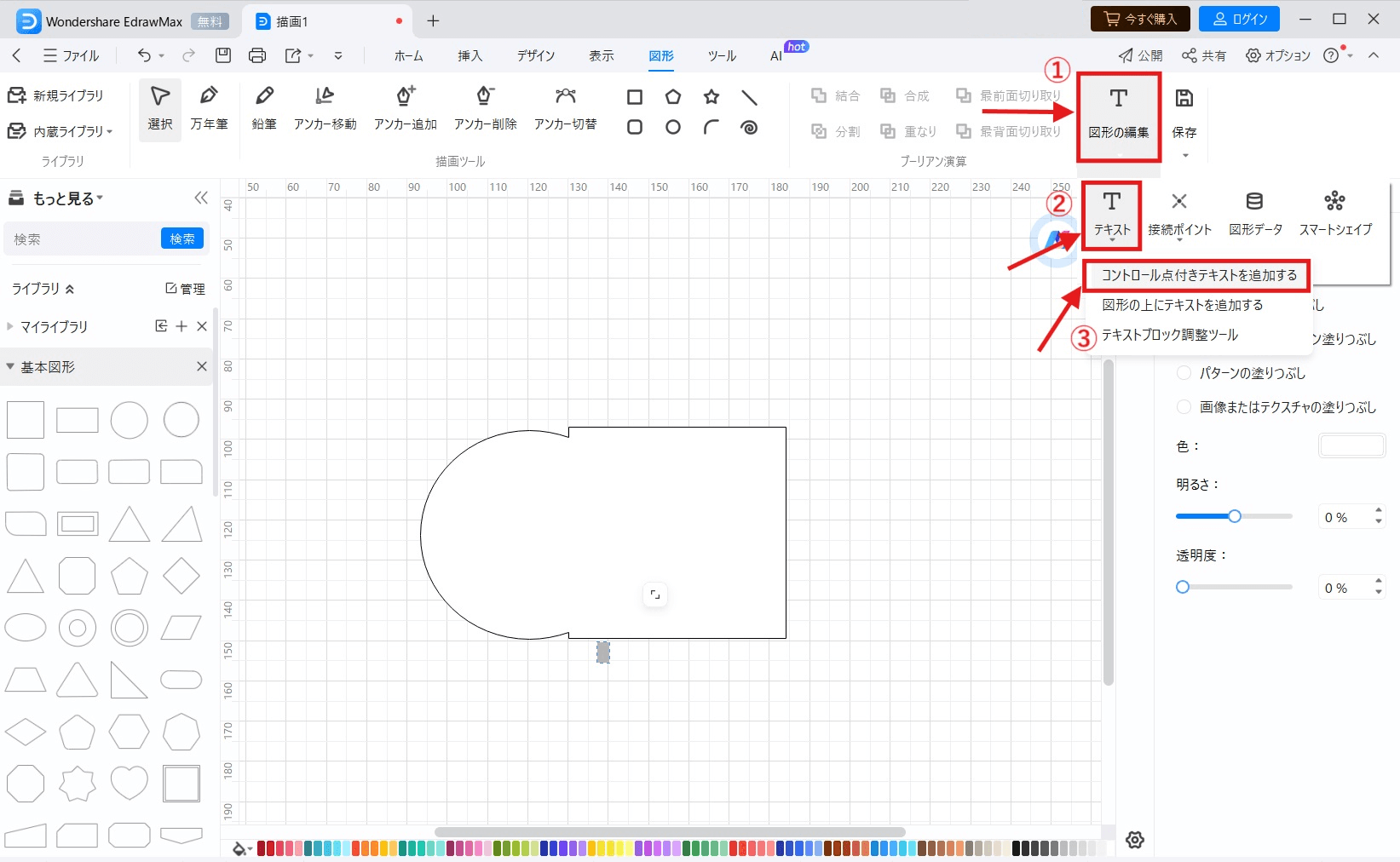Select the 選択 pointer tool
Viewport: 1400px width, 862px height.
pos(160,109)
